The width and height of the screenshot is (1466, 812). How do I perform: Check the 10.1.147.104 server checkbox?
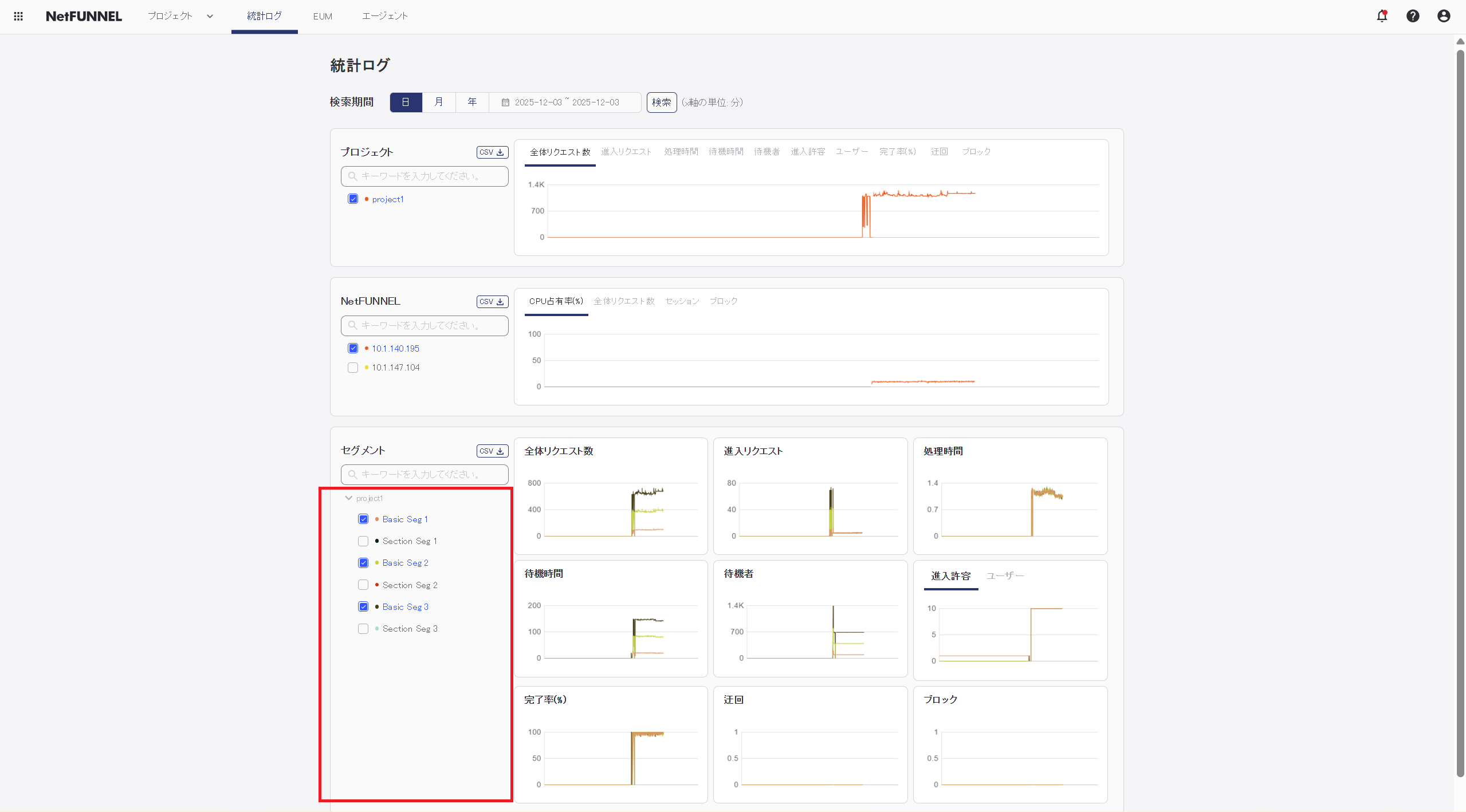[x=353, y=368]
